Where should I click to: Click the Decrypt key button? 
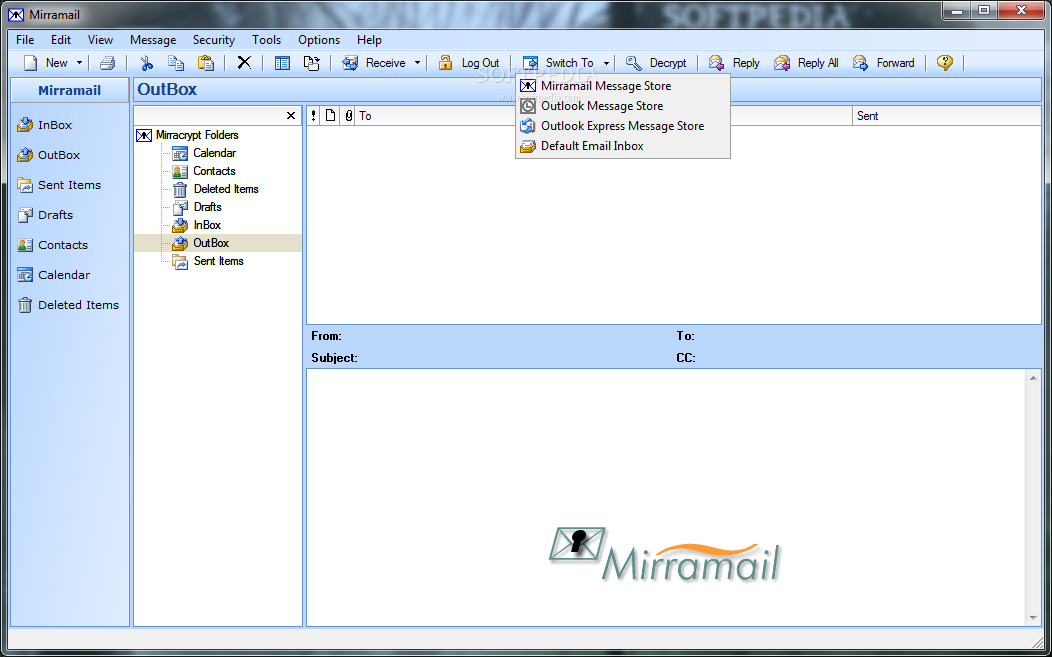pyautogui.click(x=656, y=63)
